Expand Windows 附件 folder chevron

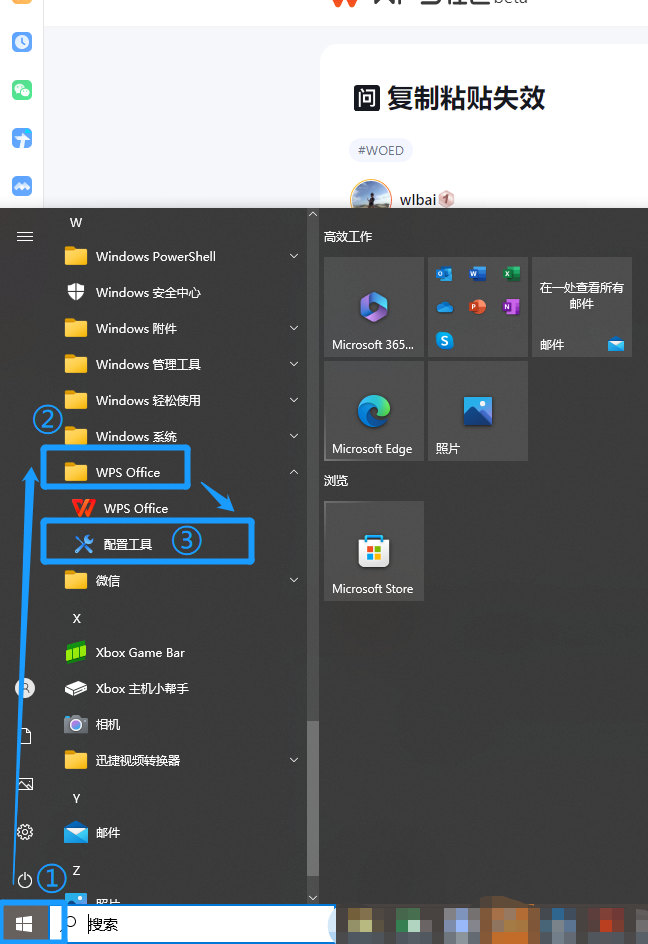[x=294, y=328]
